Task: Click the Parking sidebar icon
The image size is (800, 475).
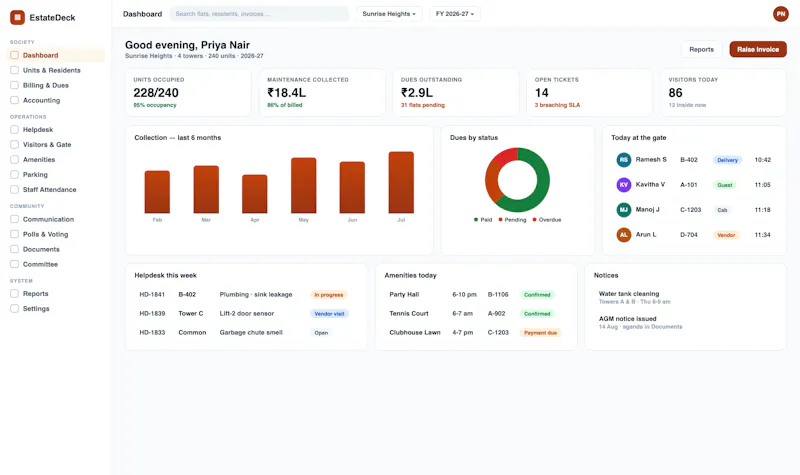Action: point(14,174)
